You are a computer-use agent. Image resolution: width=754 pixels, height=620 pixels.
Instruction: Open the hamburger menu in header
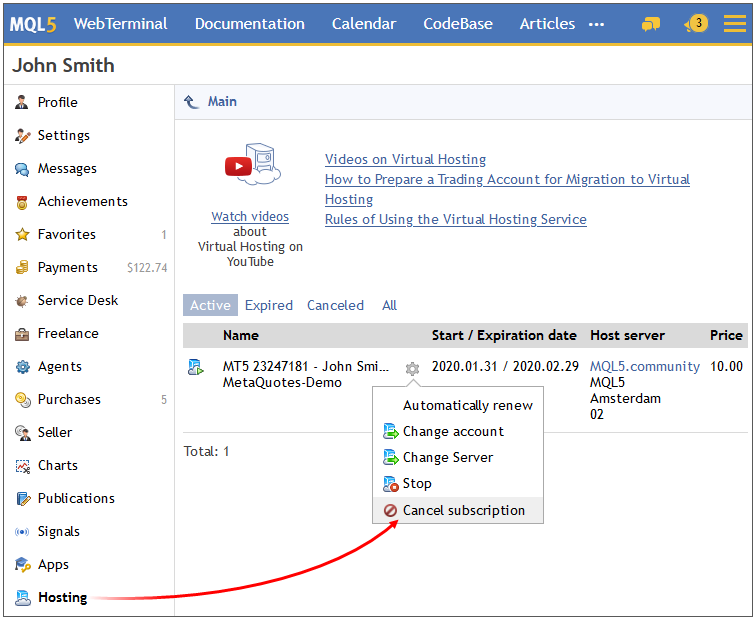[x=735, y=23]
